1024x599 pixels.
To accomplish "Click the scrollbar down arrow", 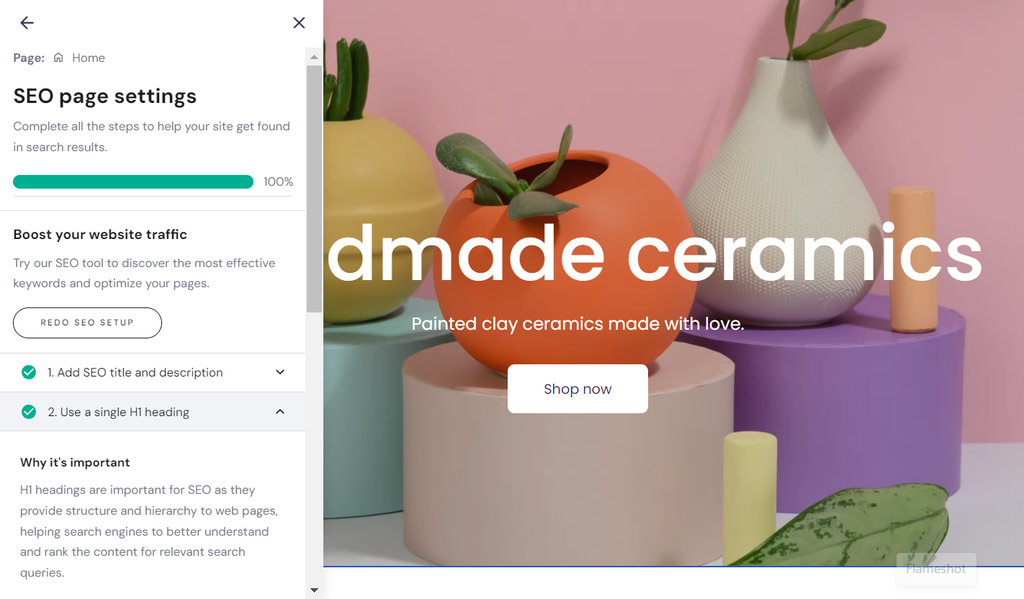I will (314, 591).
